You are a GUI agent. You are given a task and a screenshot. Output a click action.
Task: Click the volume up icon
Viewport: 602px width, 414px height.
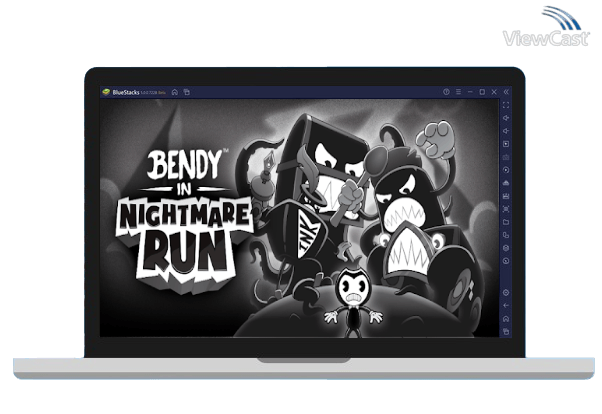[x=506, y=118]
